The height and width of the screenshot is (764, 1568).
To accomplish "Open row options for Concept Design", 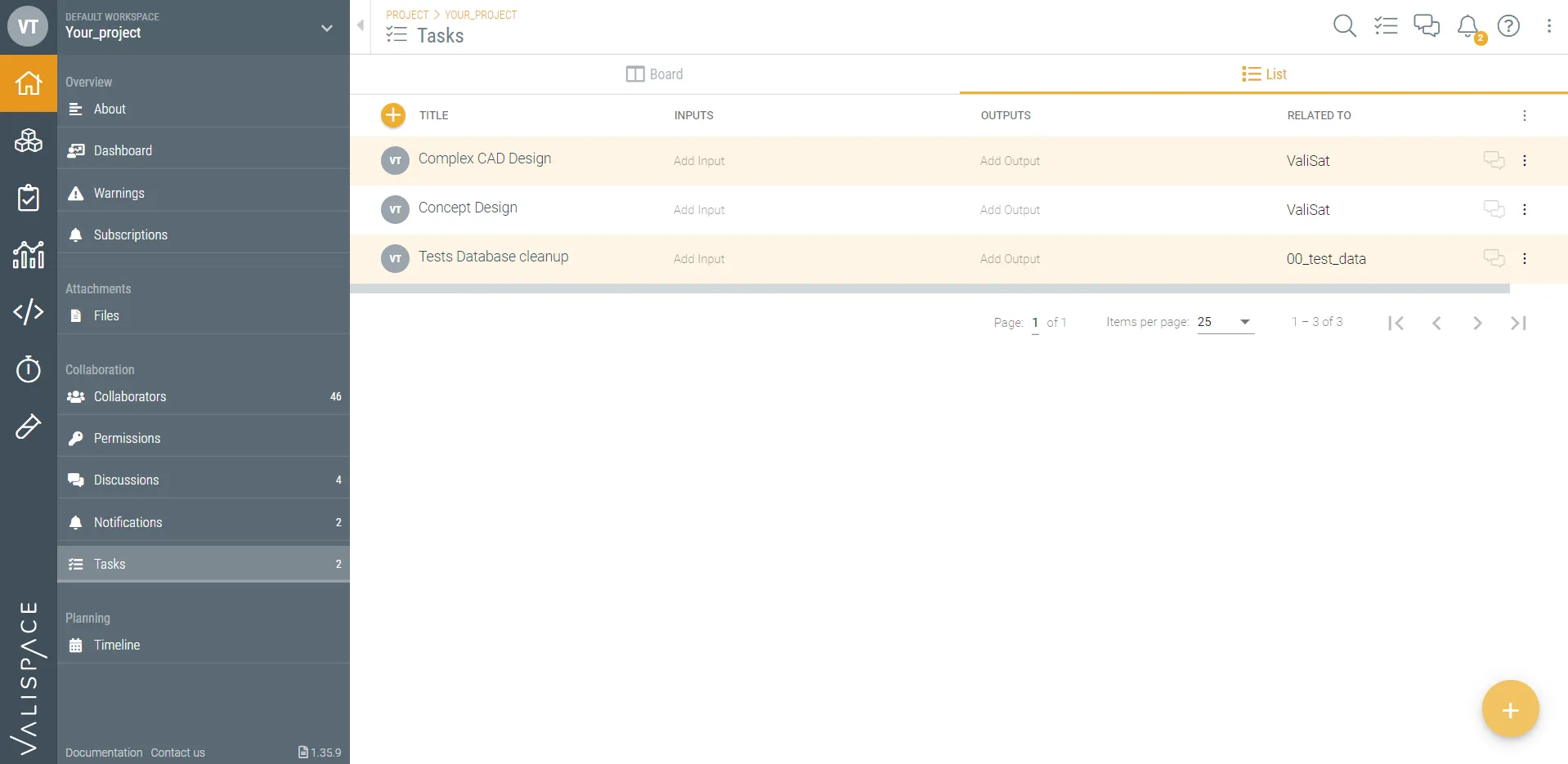I will tap(1525, 210).
